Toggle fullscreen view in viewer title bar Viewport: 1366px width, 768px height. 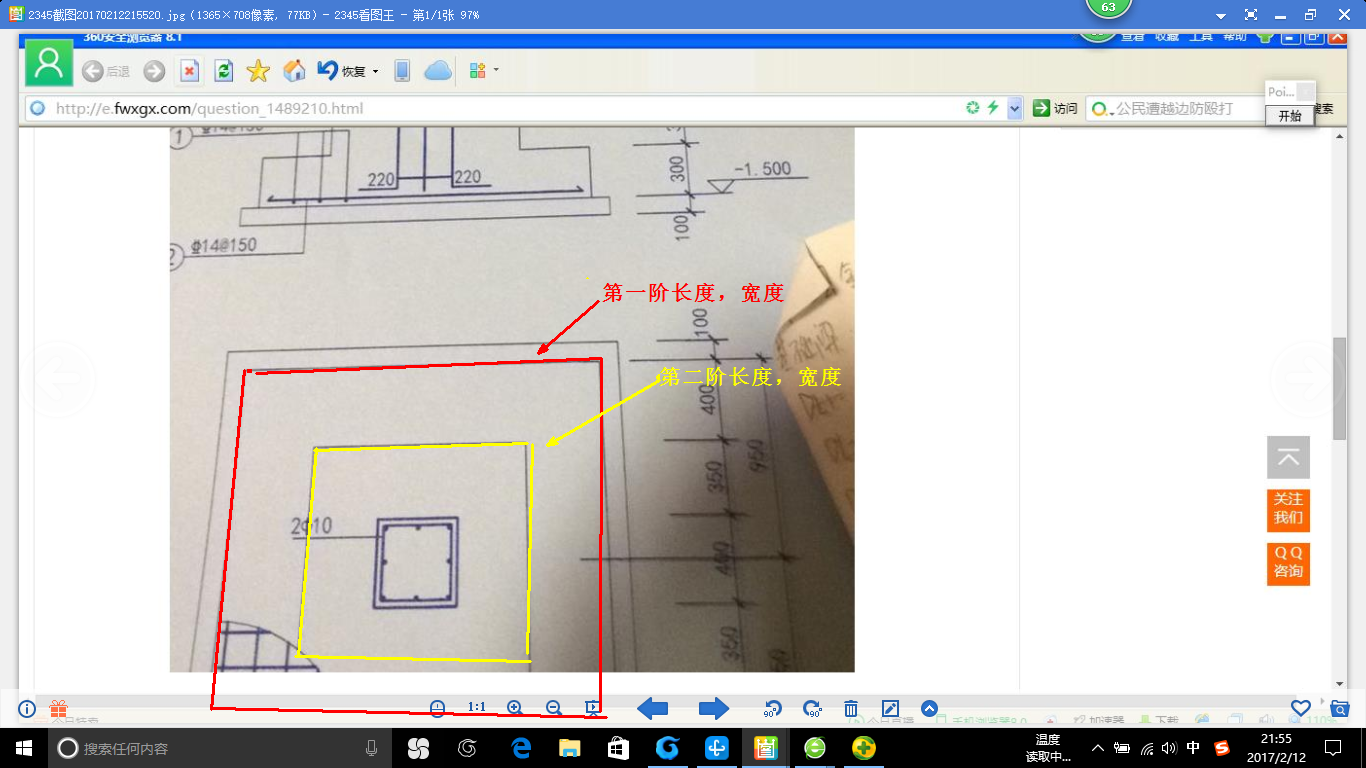[1251, 15]
